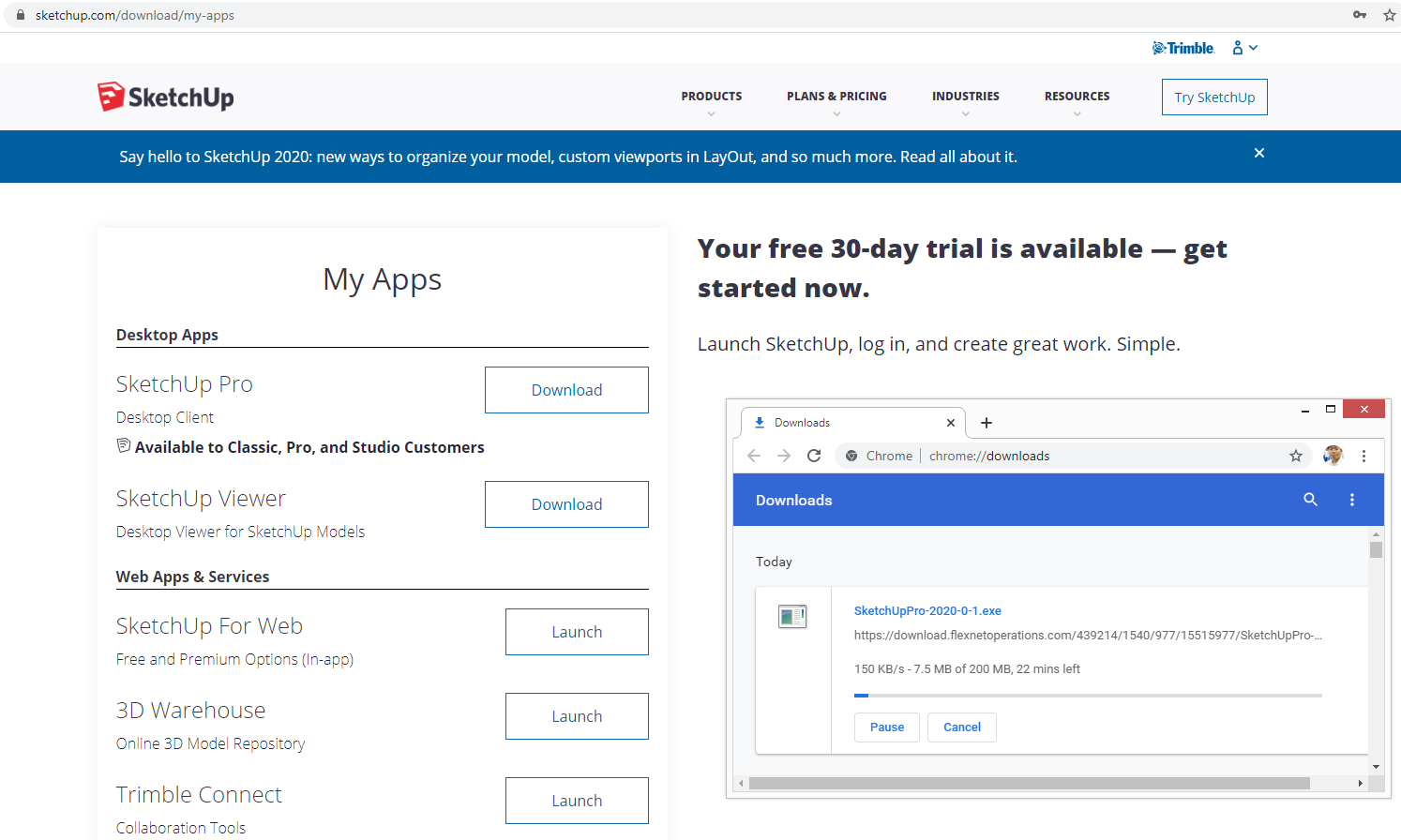This screenshot has height=840, width=1401.
Task: Launch 3D Warehouse
Action: (x=577, y=716)
